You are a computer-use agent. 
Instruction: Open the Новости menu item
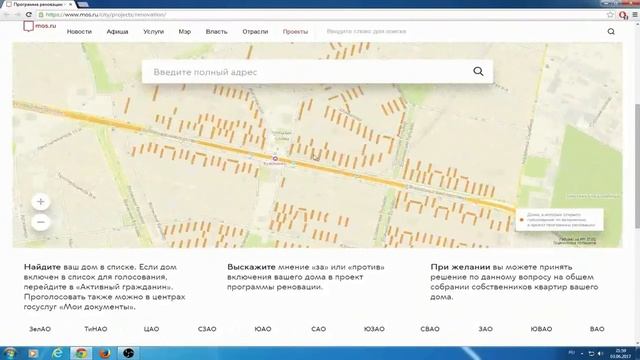coord(79,31)
